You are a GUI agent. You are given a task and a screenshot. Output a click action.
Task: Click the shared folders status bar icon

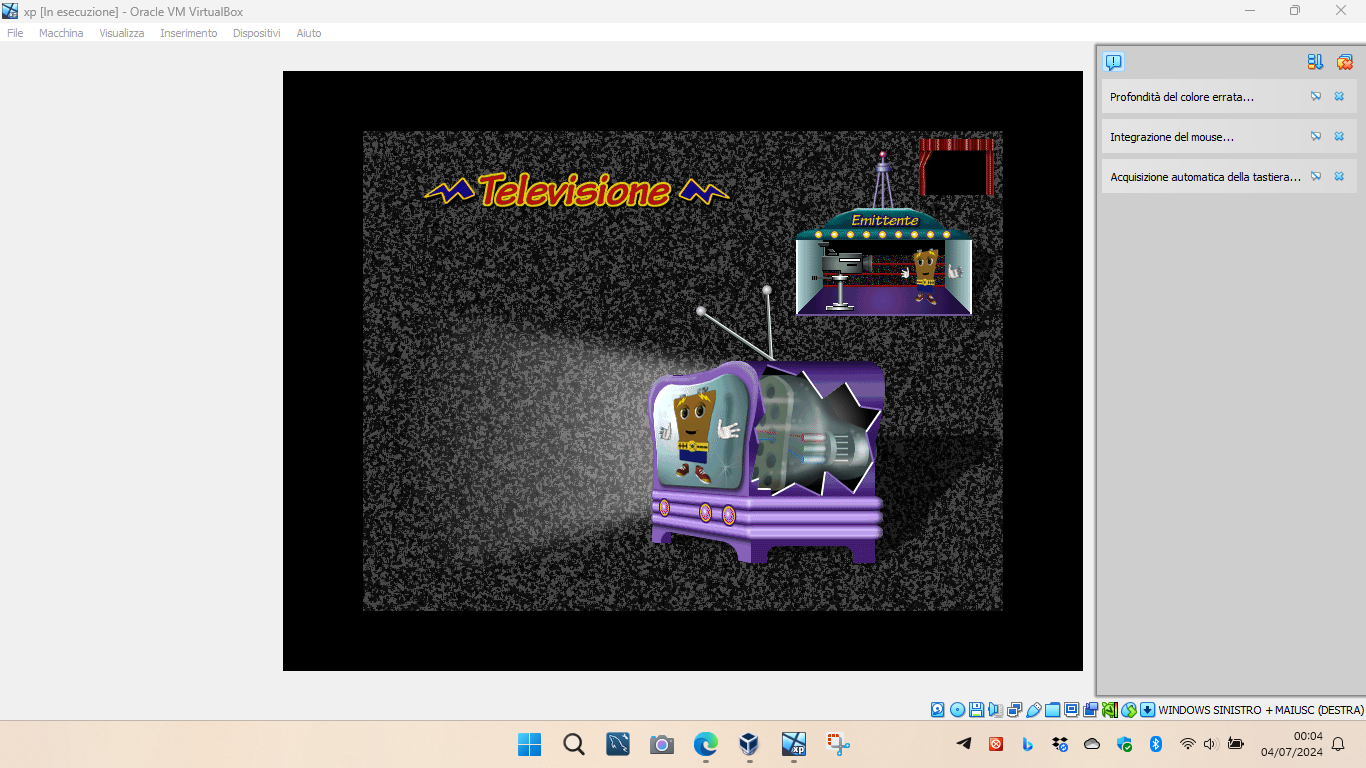1052,710
